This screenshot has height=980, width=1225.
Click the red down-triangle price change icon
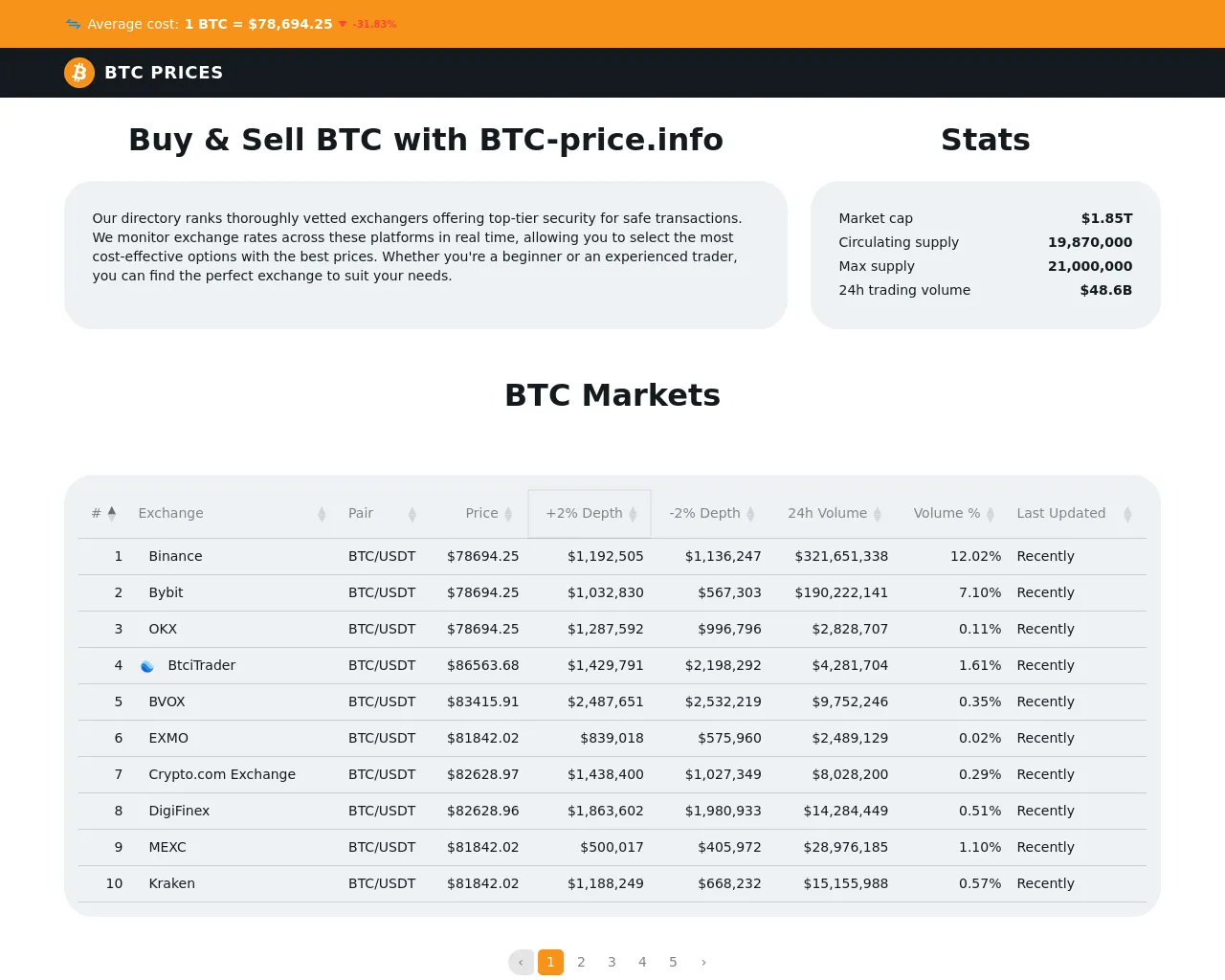click(343, 24)
